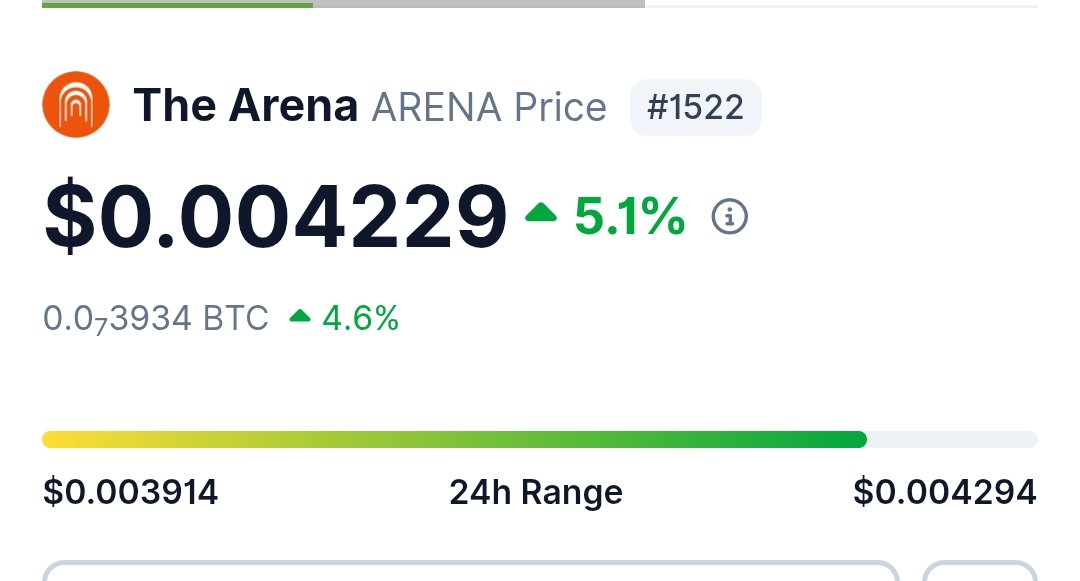The image size is (1080, 581).
Task: Click the 4.6% BTC change value
Action: 360,318
